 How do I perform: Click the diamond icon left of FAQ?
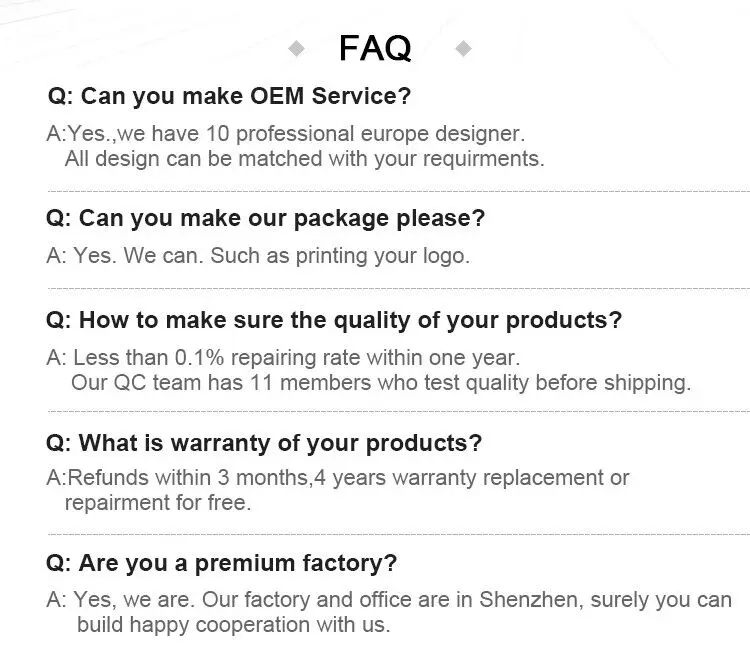[296, 47]
